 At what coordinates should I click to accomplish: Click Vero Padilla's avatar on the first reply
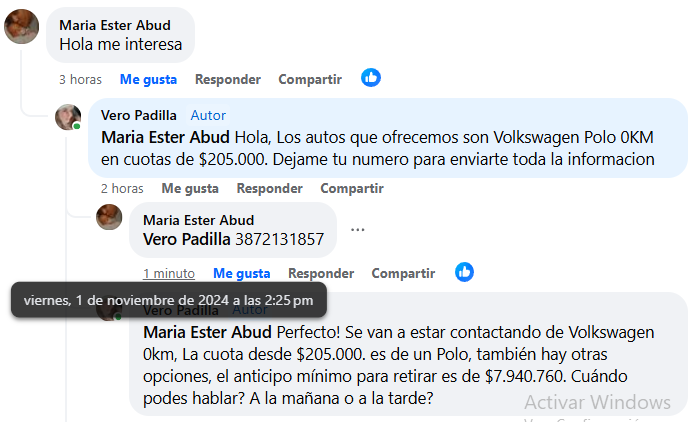(x=68, y=117)
